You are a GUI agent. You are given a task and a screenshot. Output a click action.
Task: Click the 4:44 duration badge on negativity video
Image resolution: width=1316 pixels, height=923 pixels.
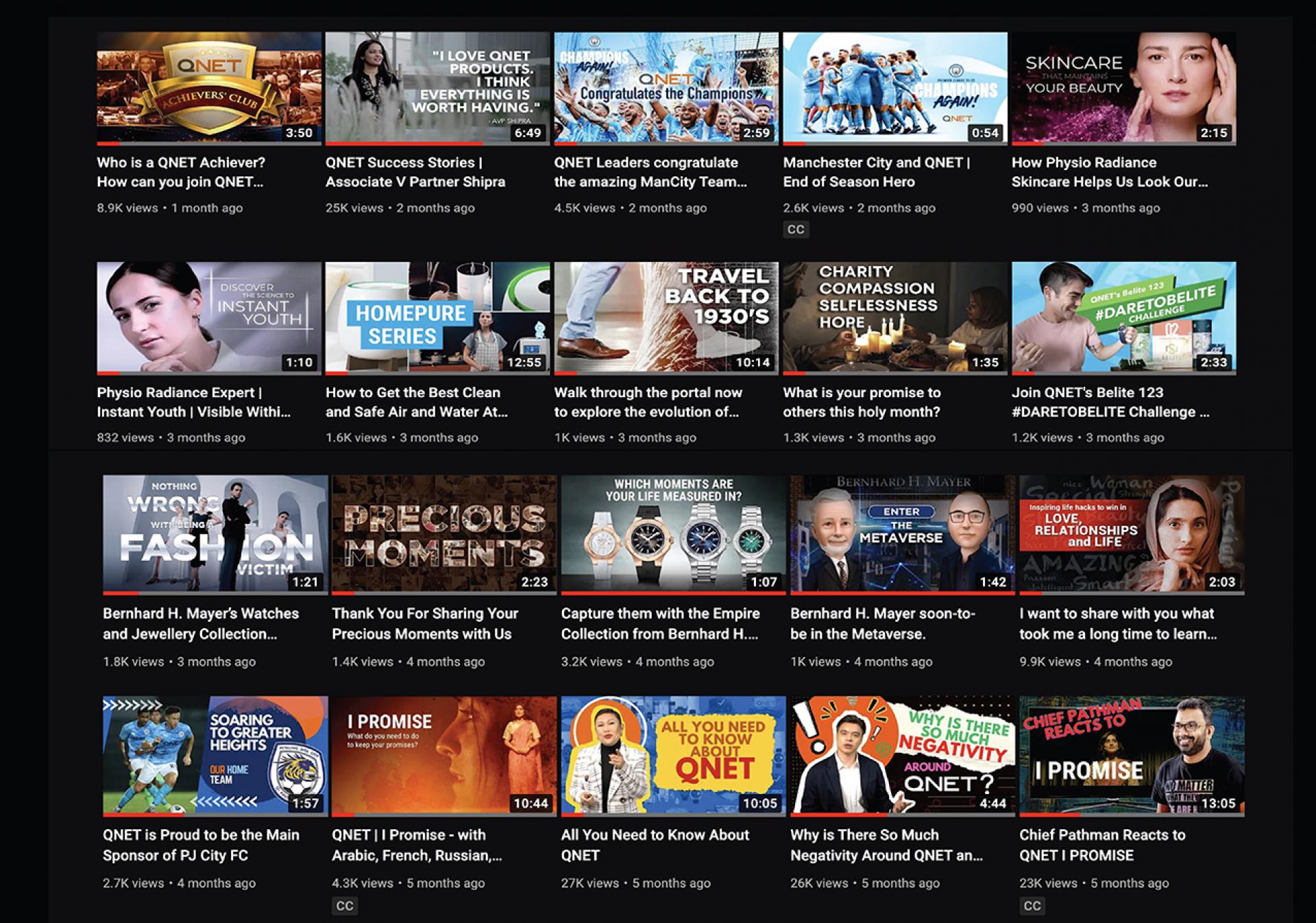(992, 804)
